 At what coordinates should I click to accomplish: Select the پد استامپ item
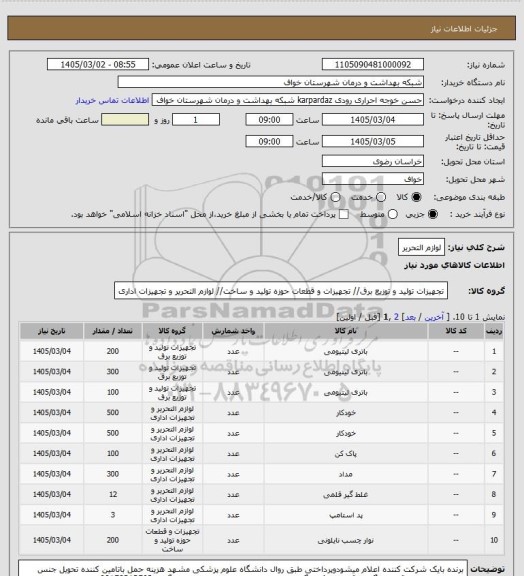pos(346,515)
